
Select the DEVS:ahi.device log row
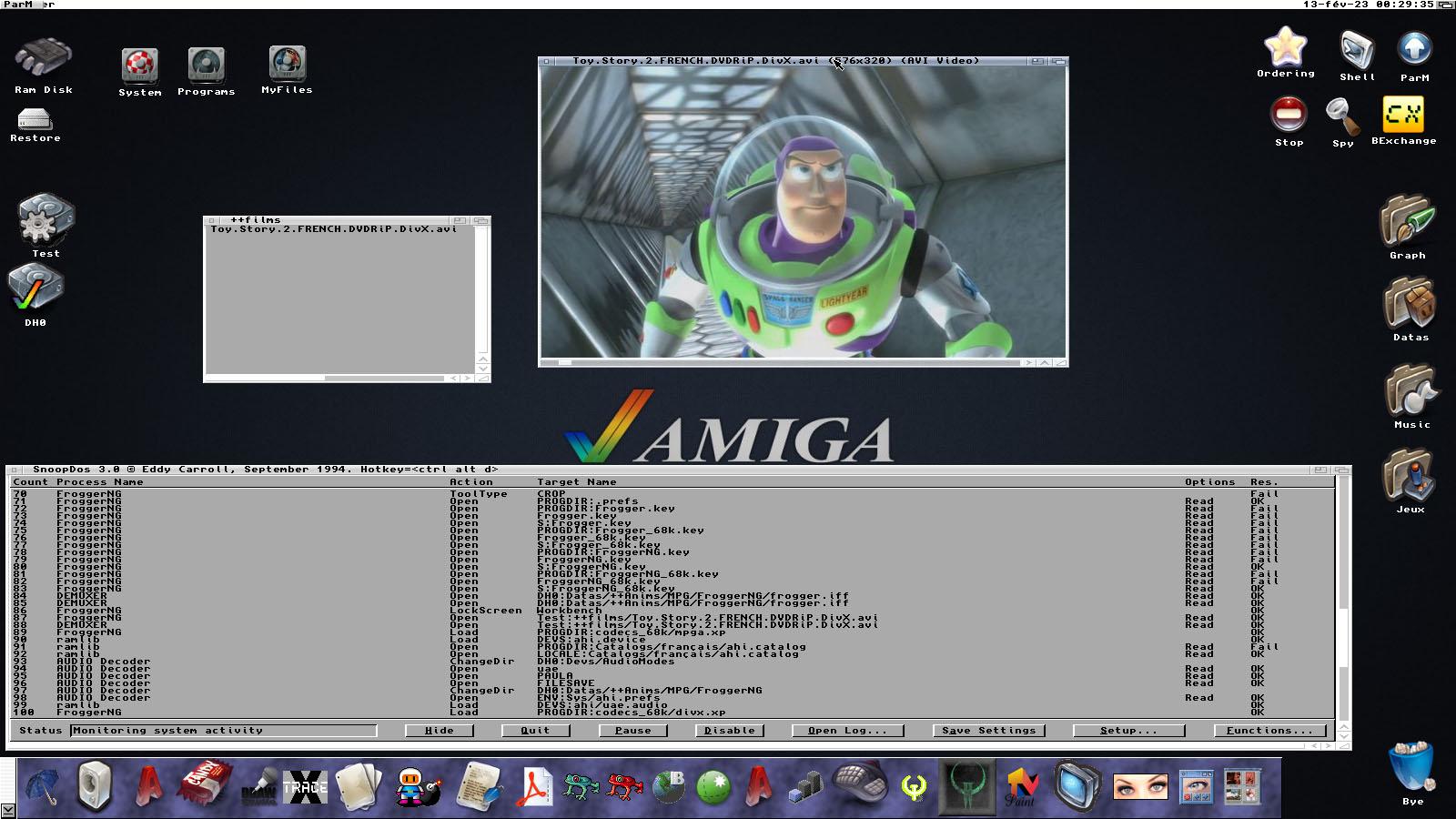(672, 640)
